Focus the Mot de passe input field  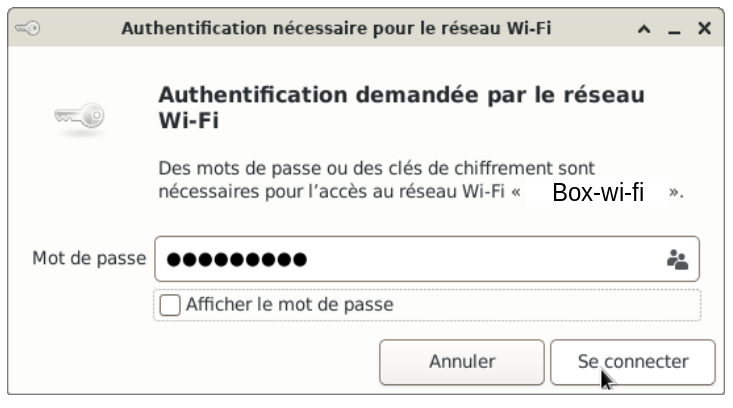coord(427,259)
